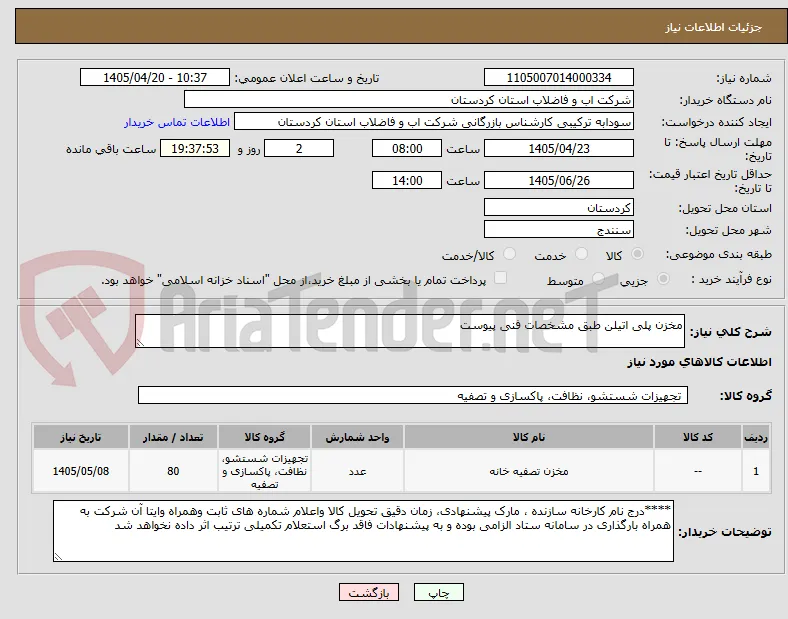Click the remaining days field showing 2
The width and height of the screenshot is (788, 619).
299,148
